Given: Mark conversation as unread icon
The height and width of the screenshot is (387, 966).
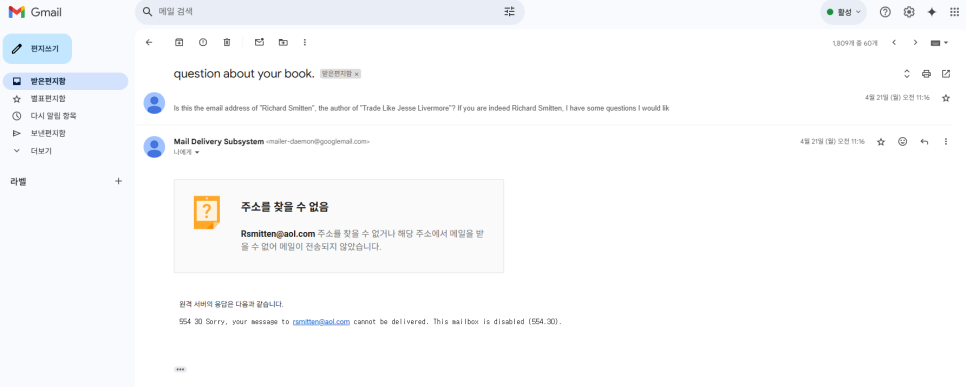Looking at the screenshot, I should click(x=259, y=43).
